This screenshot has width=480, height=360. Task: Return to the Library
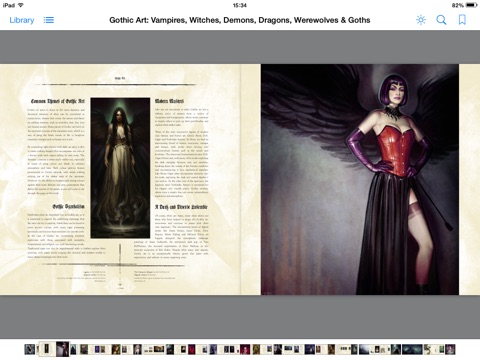point(22,20)
